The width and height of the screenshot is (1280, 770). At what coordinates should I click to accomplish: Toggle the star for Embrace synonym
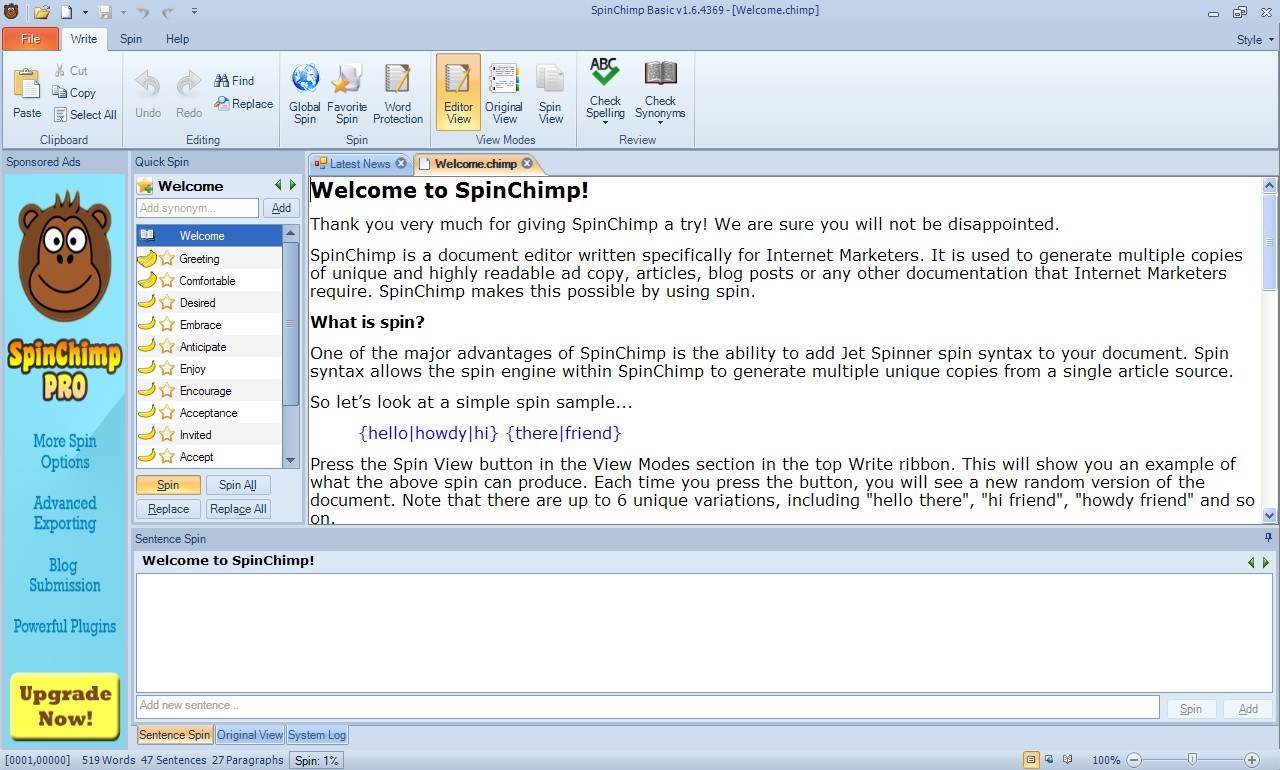167,325
